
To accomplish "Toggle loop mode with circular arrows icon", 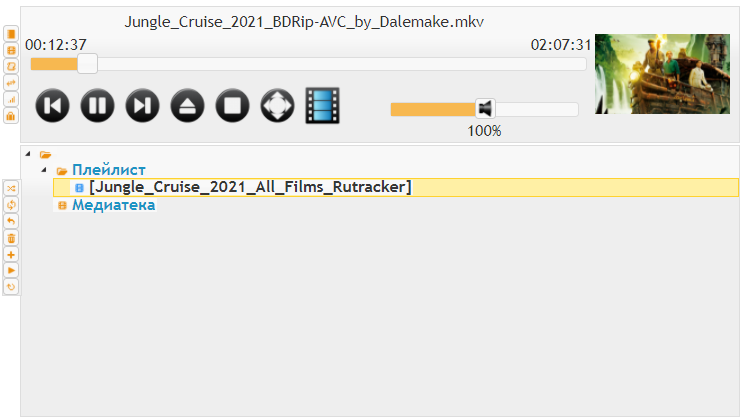I will [x=11, y=205].
